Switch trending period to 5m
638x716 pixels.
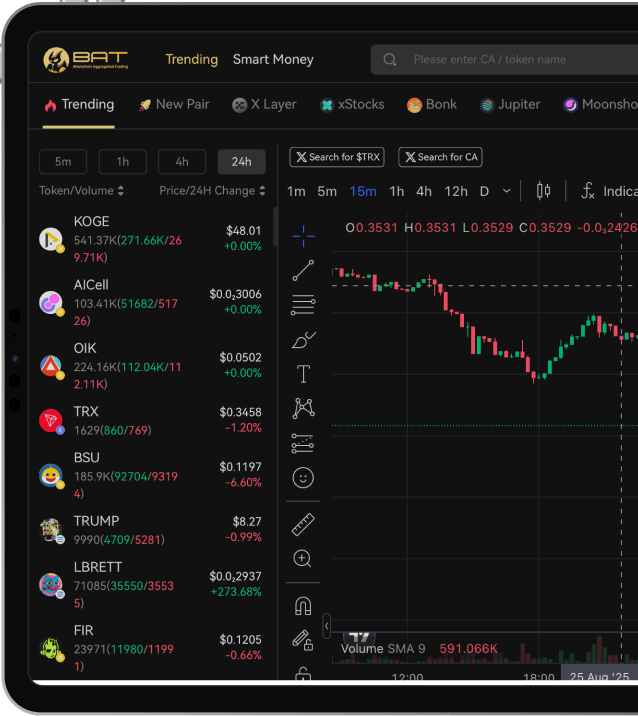pos(63,162)
